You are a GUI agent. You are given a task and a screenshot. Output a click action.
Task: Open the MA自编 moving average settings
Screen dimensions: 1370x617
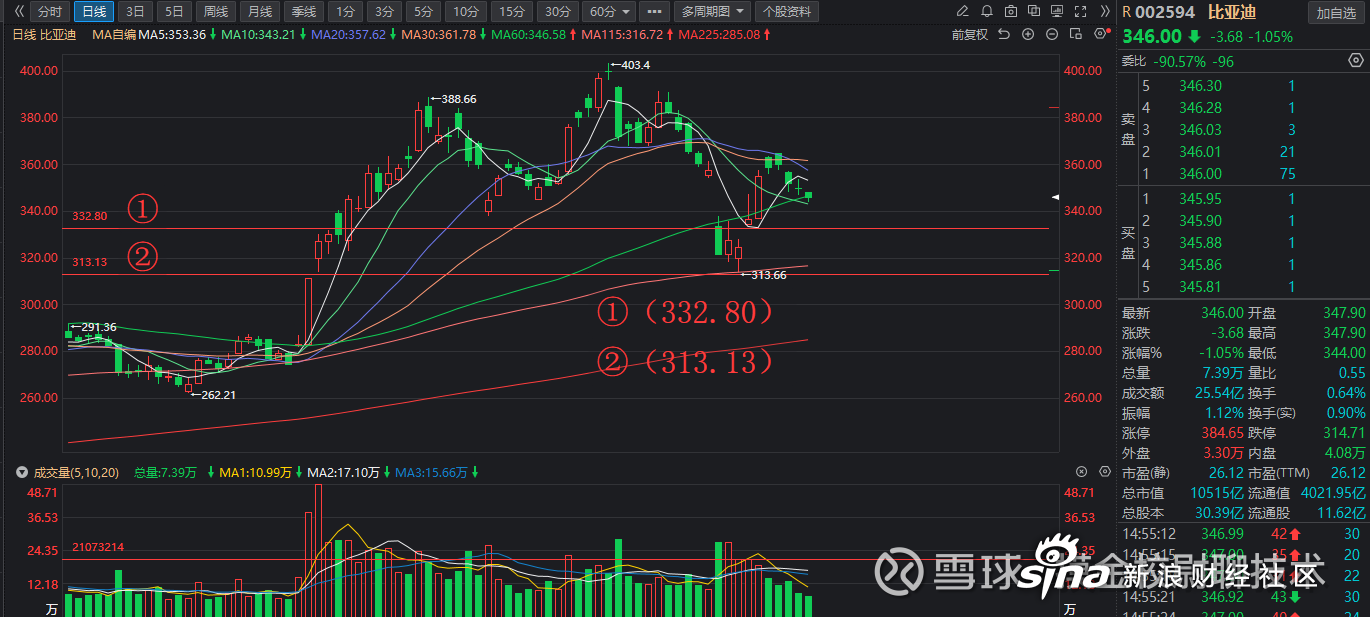coord(113,34)
